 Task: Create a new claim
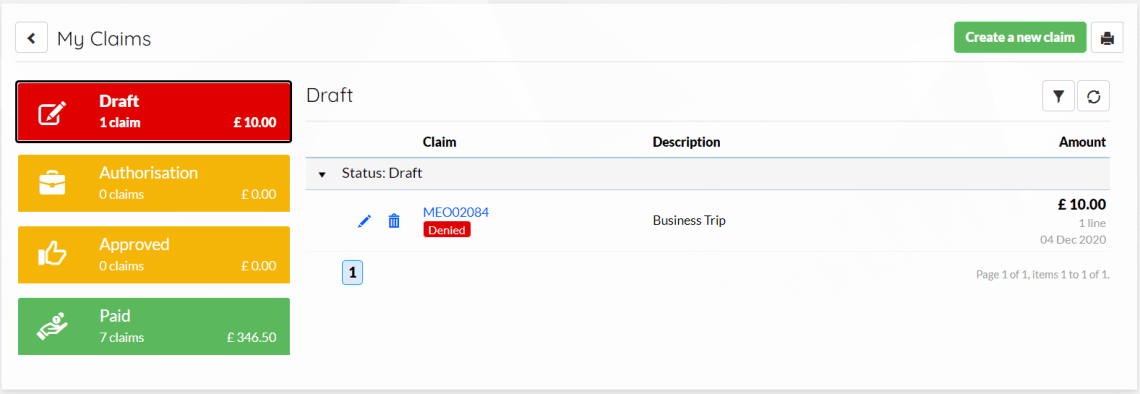pos(1020,38)
